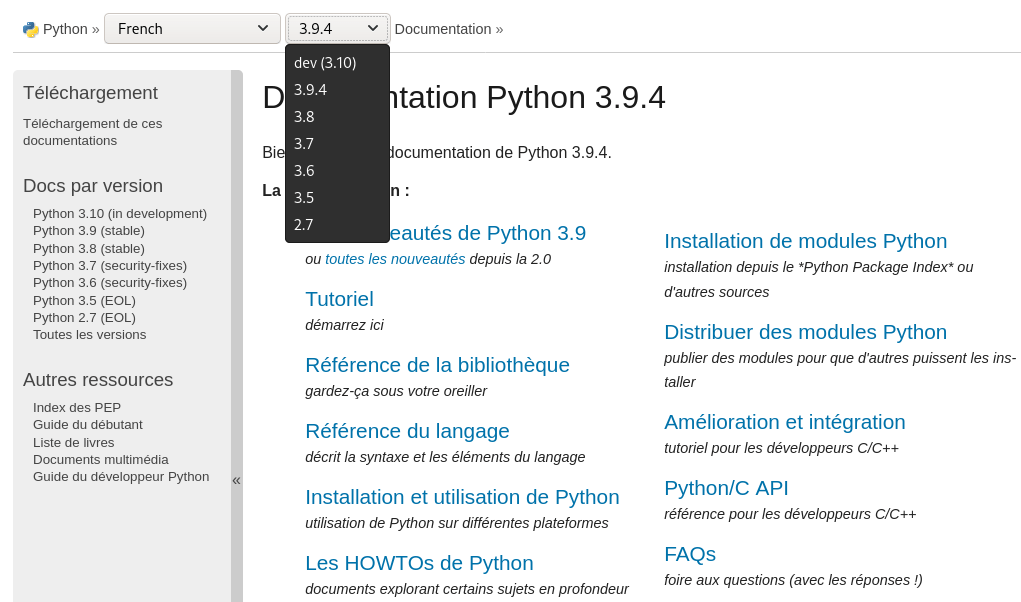Select version 3.6 in the dropdown list

pos(304,171)
